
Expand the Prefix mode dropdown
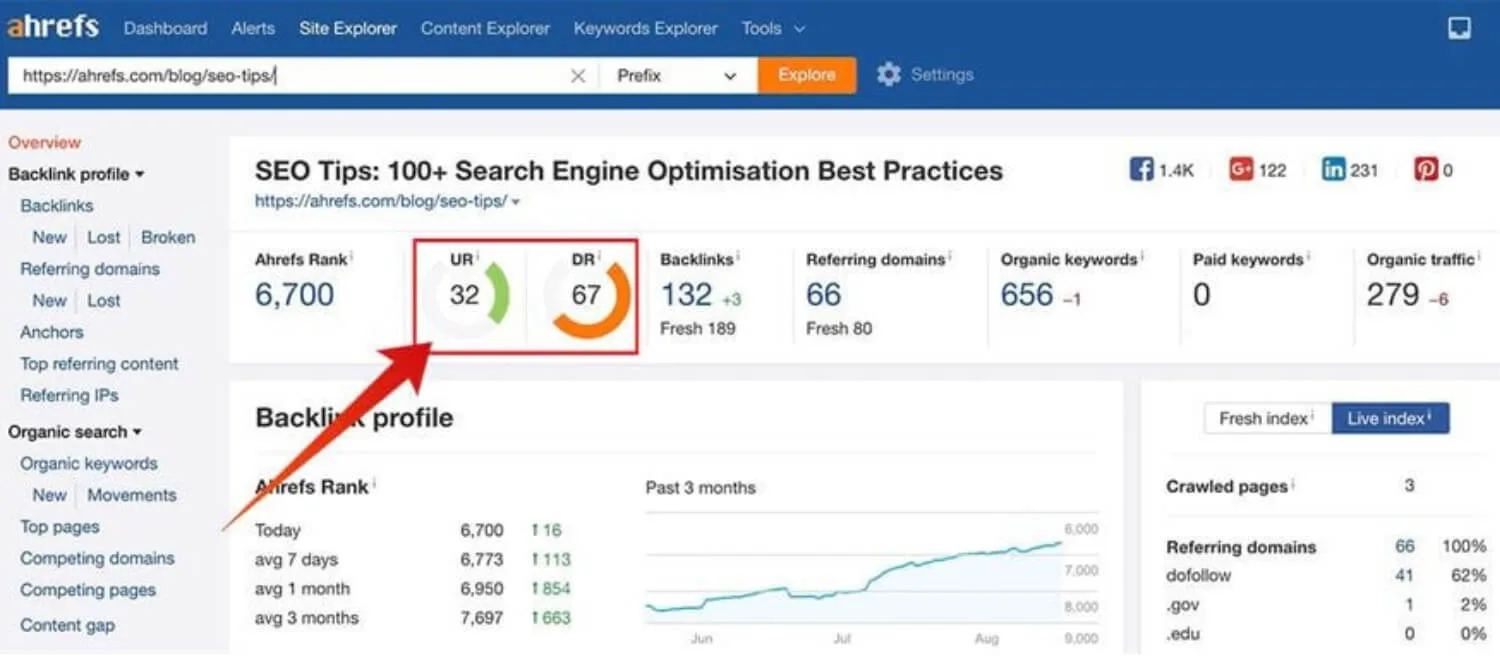[680, 74]
